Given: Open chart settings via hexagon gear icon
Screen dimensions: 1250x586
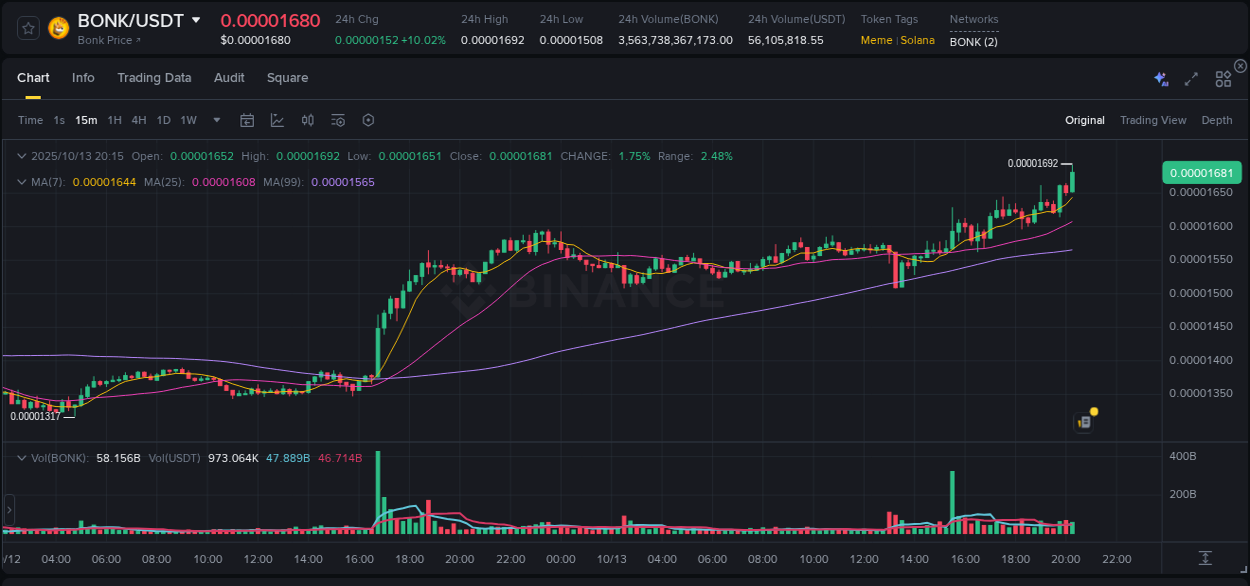Looking at the screenshot, I should (368, 120).
